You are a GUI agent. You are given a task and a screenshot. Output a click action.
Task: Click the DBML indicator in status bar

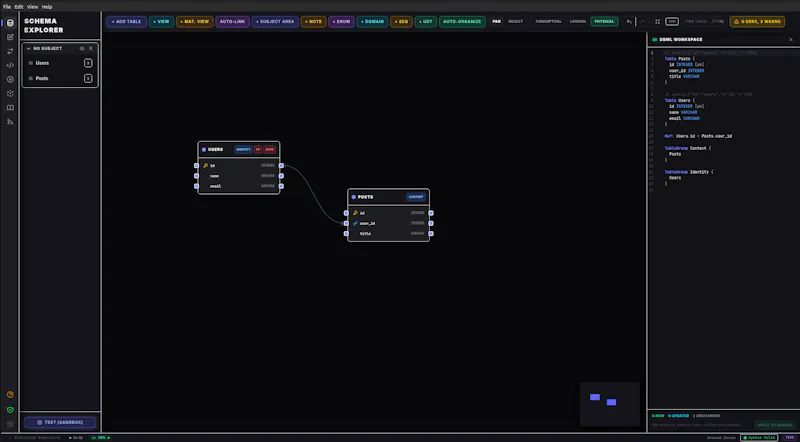(x=101, y=438)
